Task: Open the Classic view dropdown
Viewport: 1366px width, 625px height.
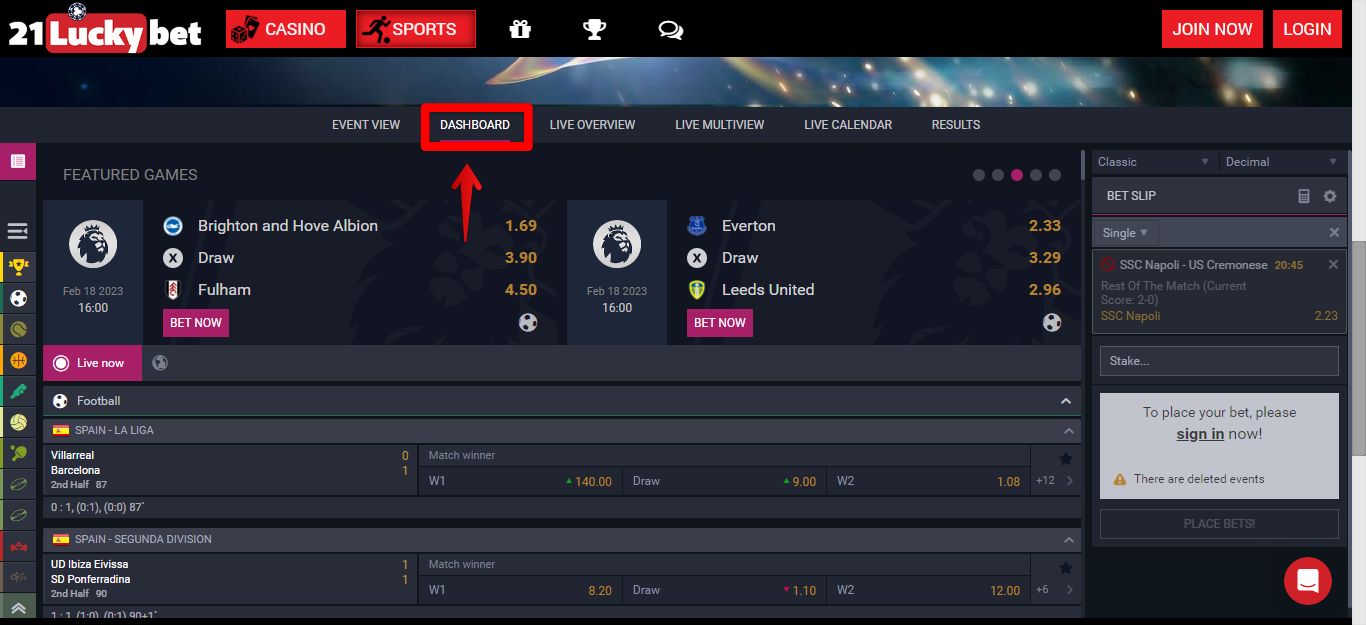Action: coord(1154,162)
